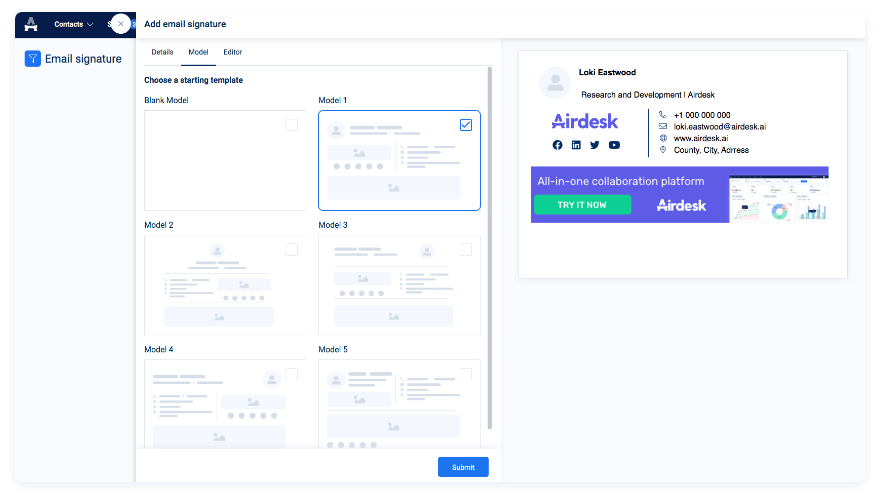Viewport: 880px width, 500px height.
Task: Click the Research and Development | Airdesk text
Action: (648, 95)
